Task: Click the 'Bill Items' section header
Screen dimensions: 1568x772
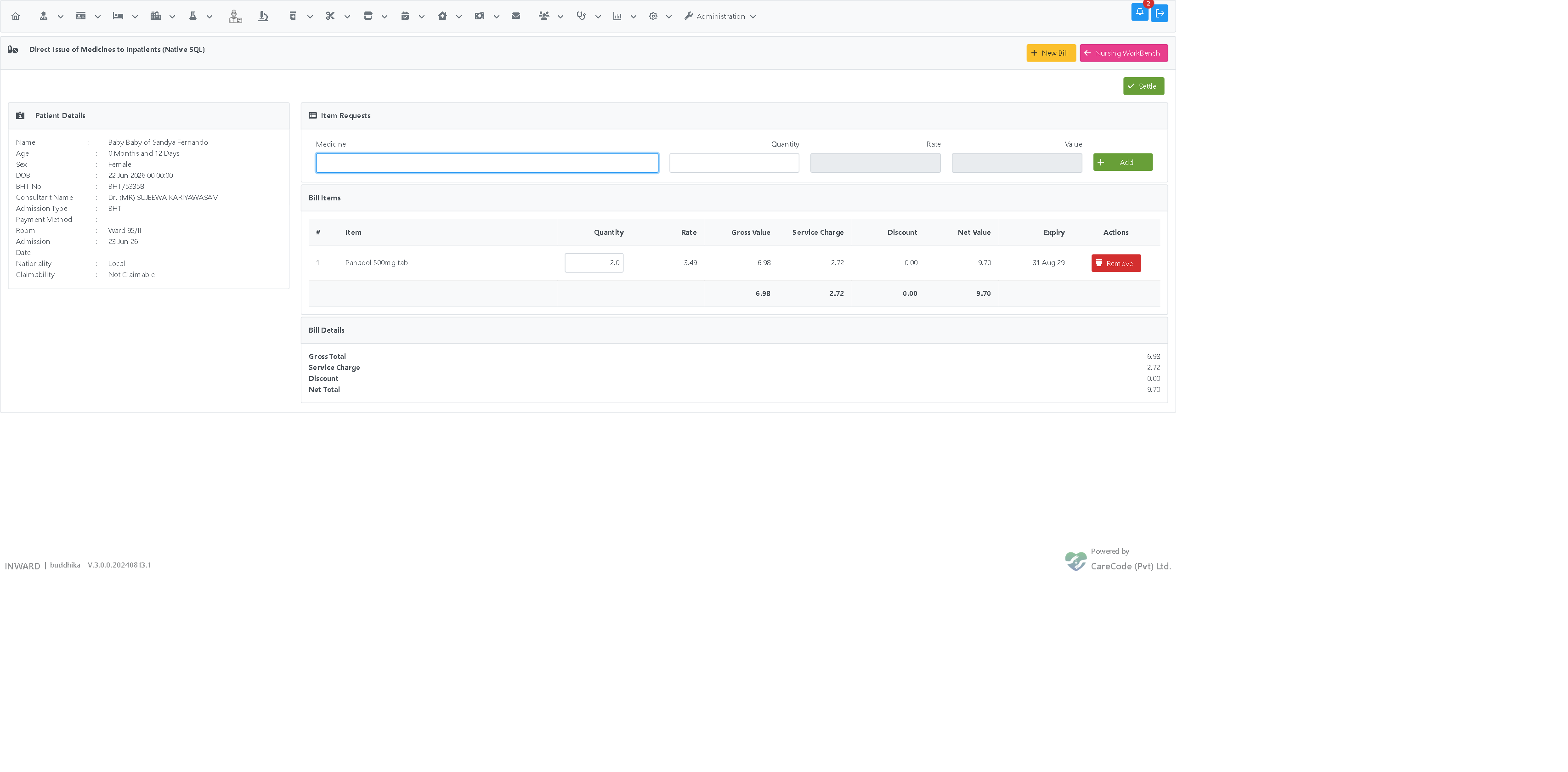Action: tap(324, 198)
